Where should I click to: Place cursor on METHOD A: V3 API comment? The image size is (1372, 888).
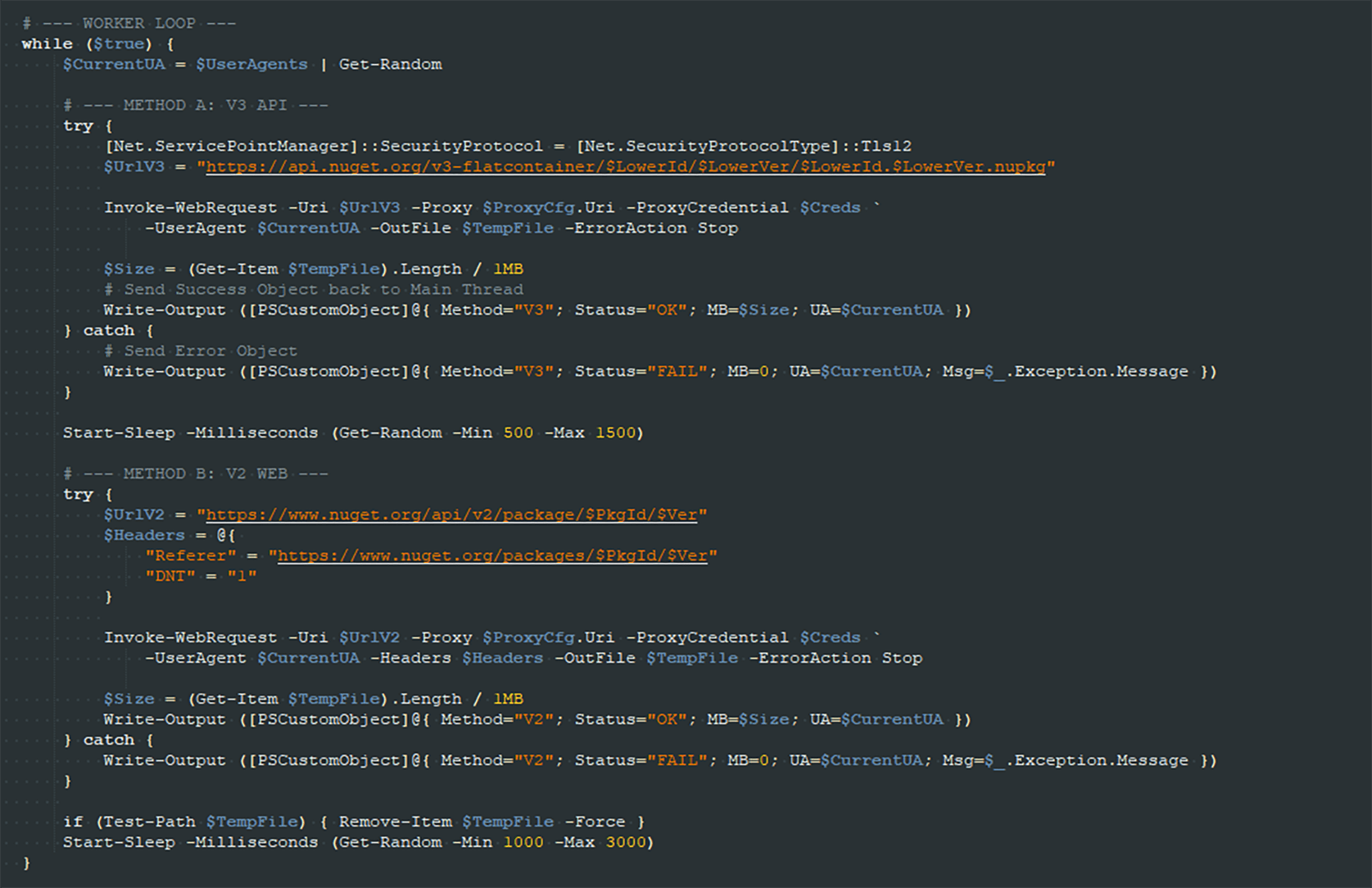196,106
